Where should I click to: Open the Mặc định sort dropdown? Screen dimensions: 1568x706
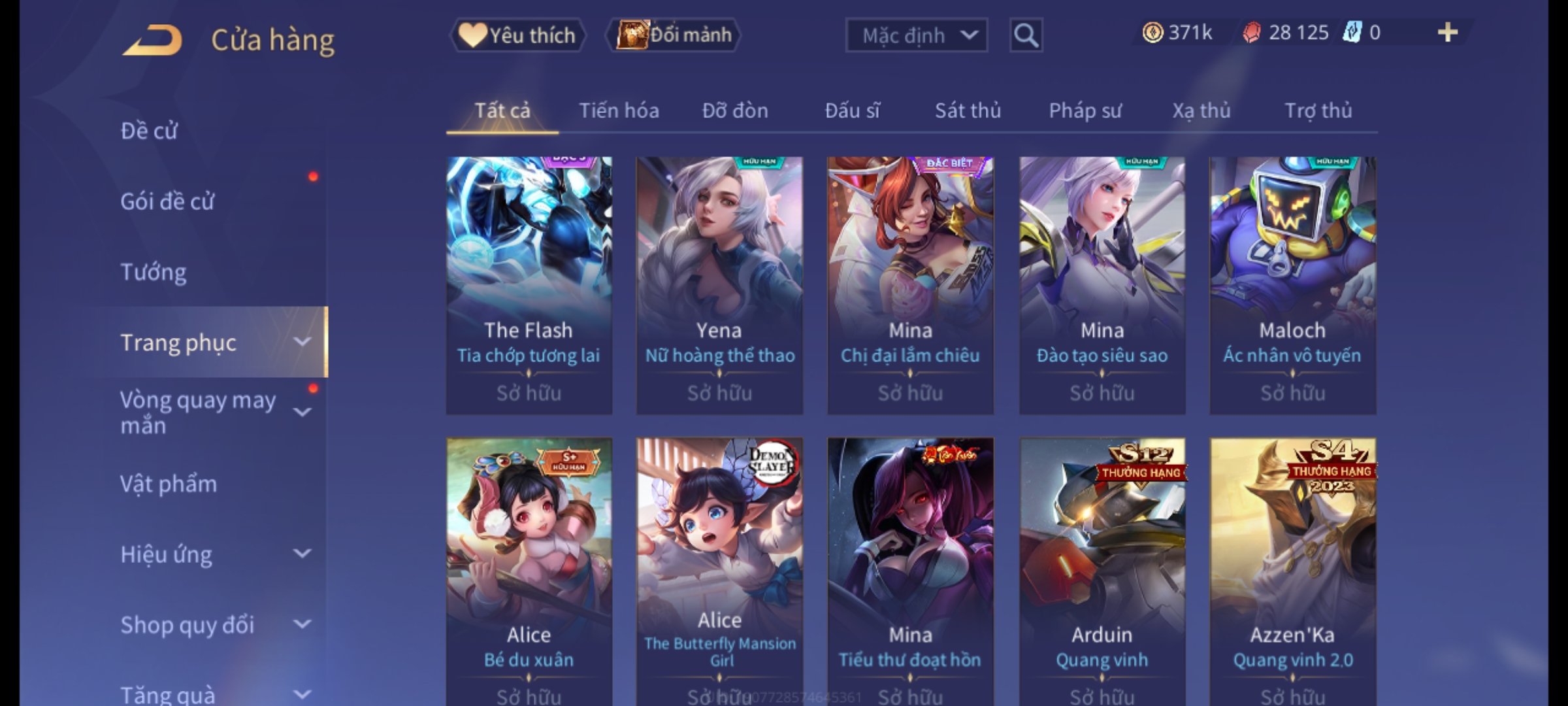916,35
